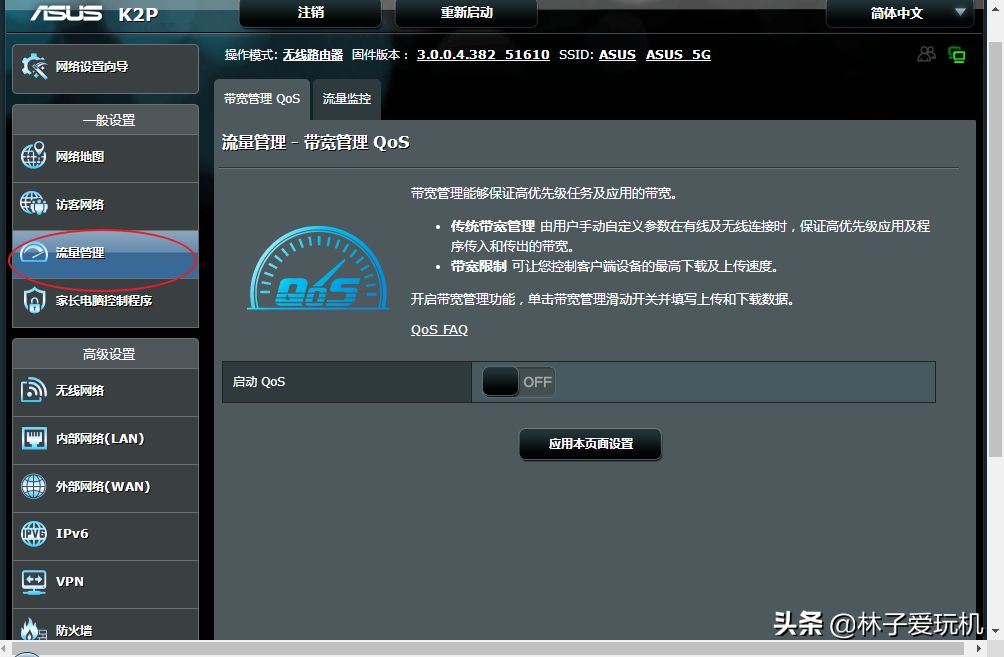The image size is (1004, 657).
Task: Click the 启动 QoS label
Action: pos(259,382)
